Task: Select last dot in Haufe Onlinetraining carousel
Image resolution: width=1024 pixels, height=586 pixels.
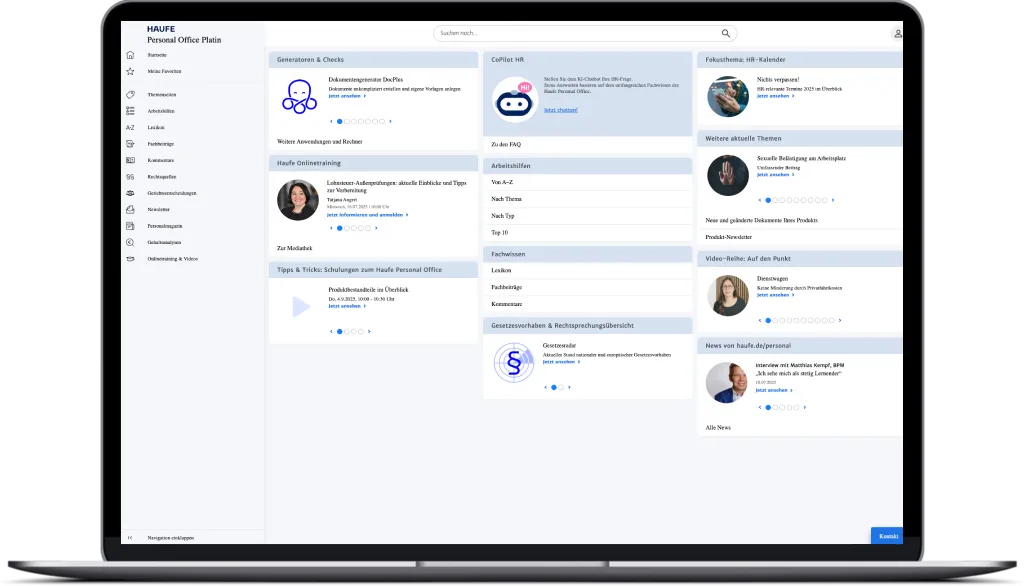Action: [368, 228]
